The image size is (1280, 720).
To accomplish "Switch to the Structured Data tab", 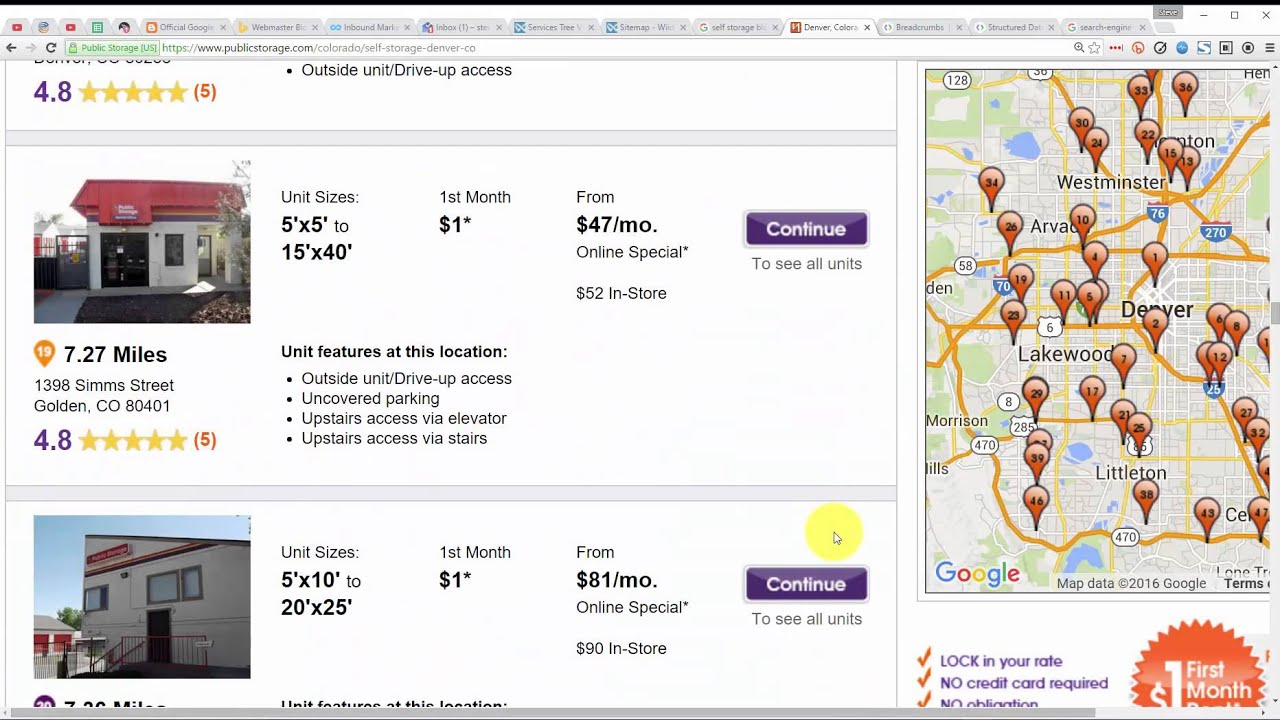I will click(1013, 27).
